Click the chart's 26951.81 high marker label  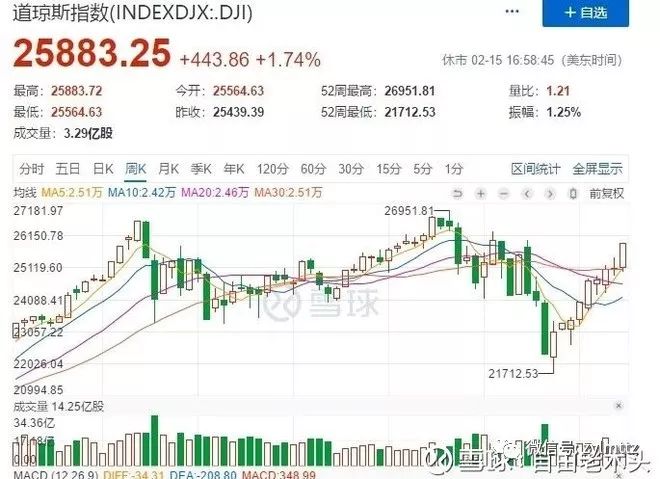[409, 210]
